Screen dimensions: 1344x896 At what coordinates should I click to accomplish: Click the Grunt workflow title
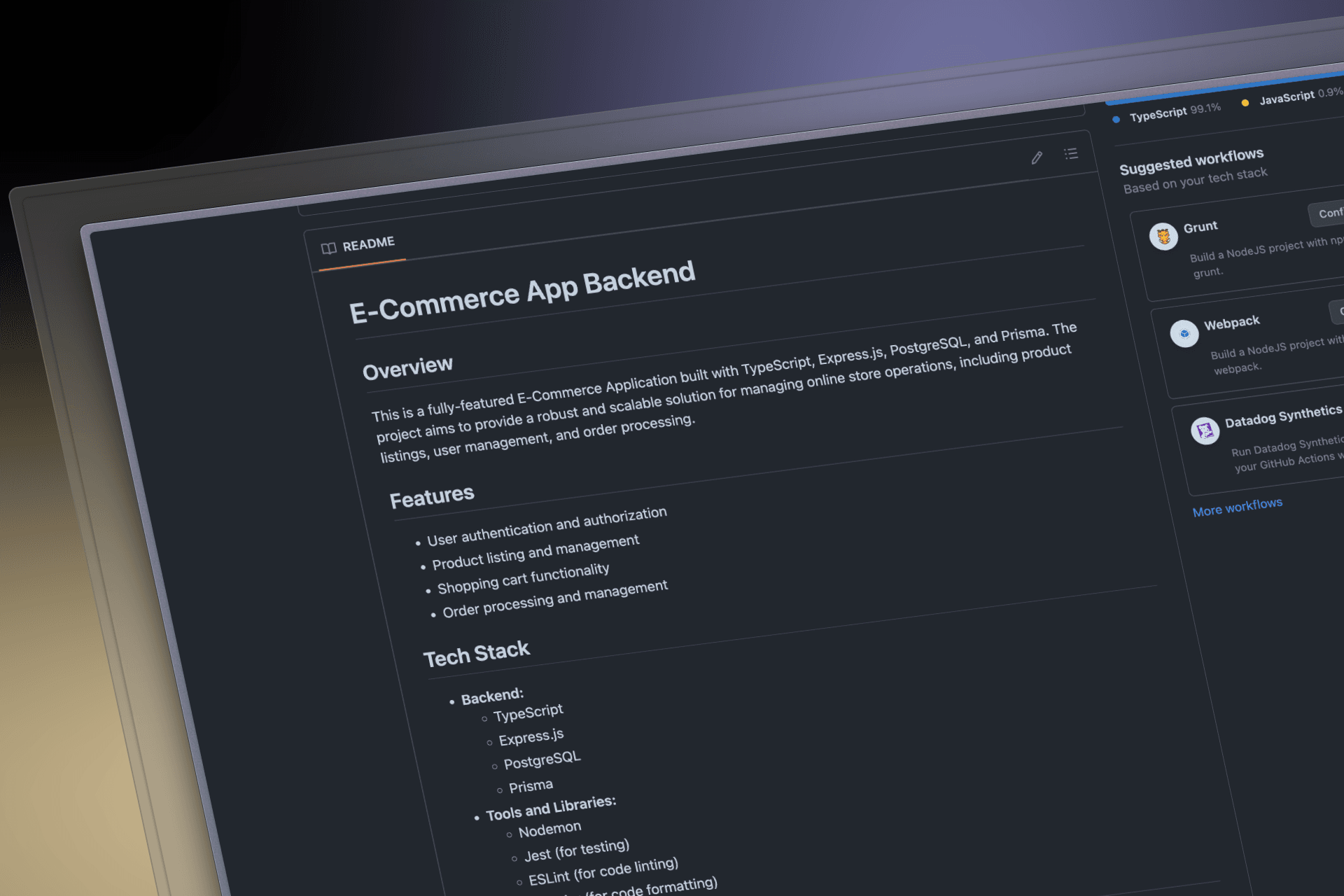click(x=1200, y=227)
